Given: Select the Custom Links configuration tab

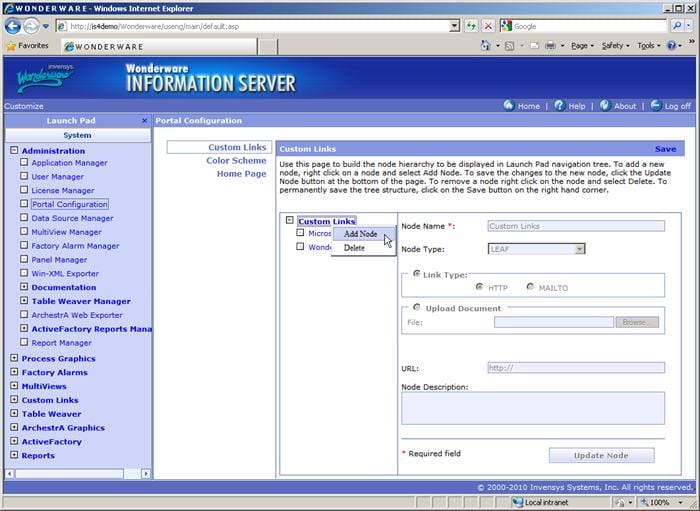Looking at the screenshot, I should click(219, 147).
